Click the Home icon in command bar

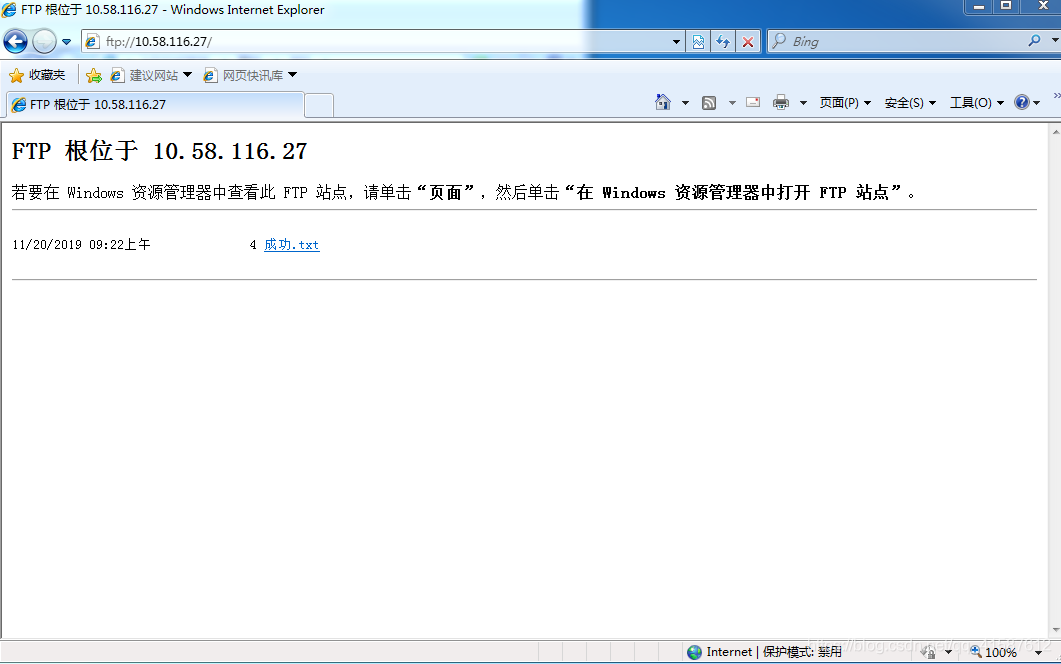(x=663, y=102)
